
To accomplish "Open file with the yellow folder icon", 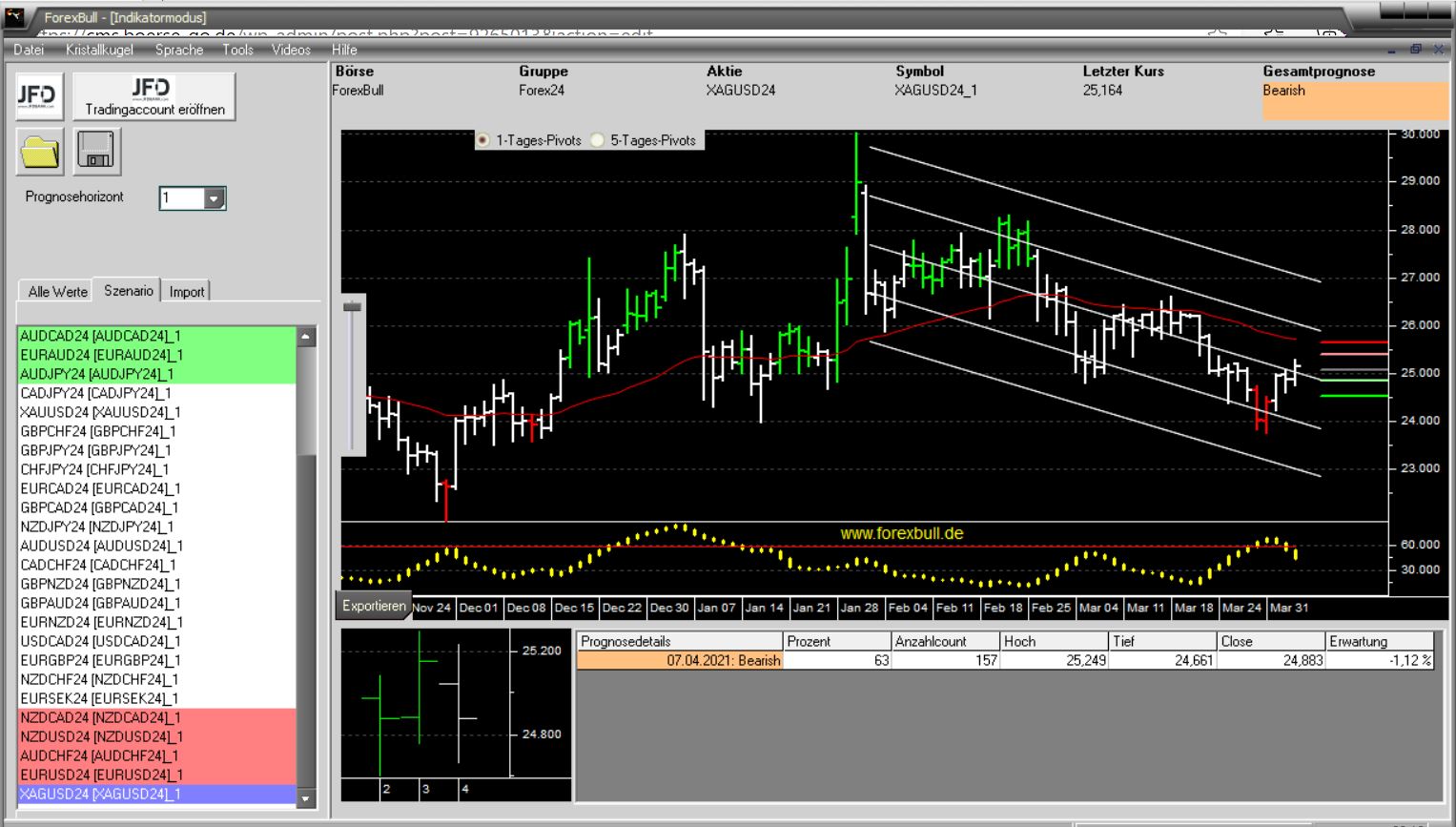I will tap(39, 152).
